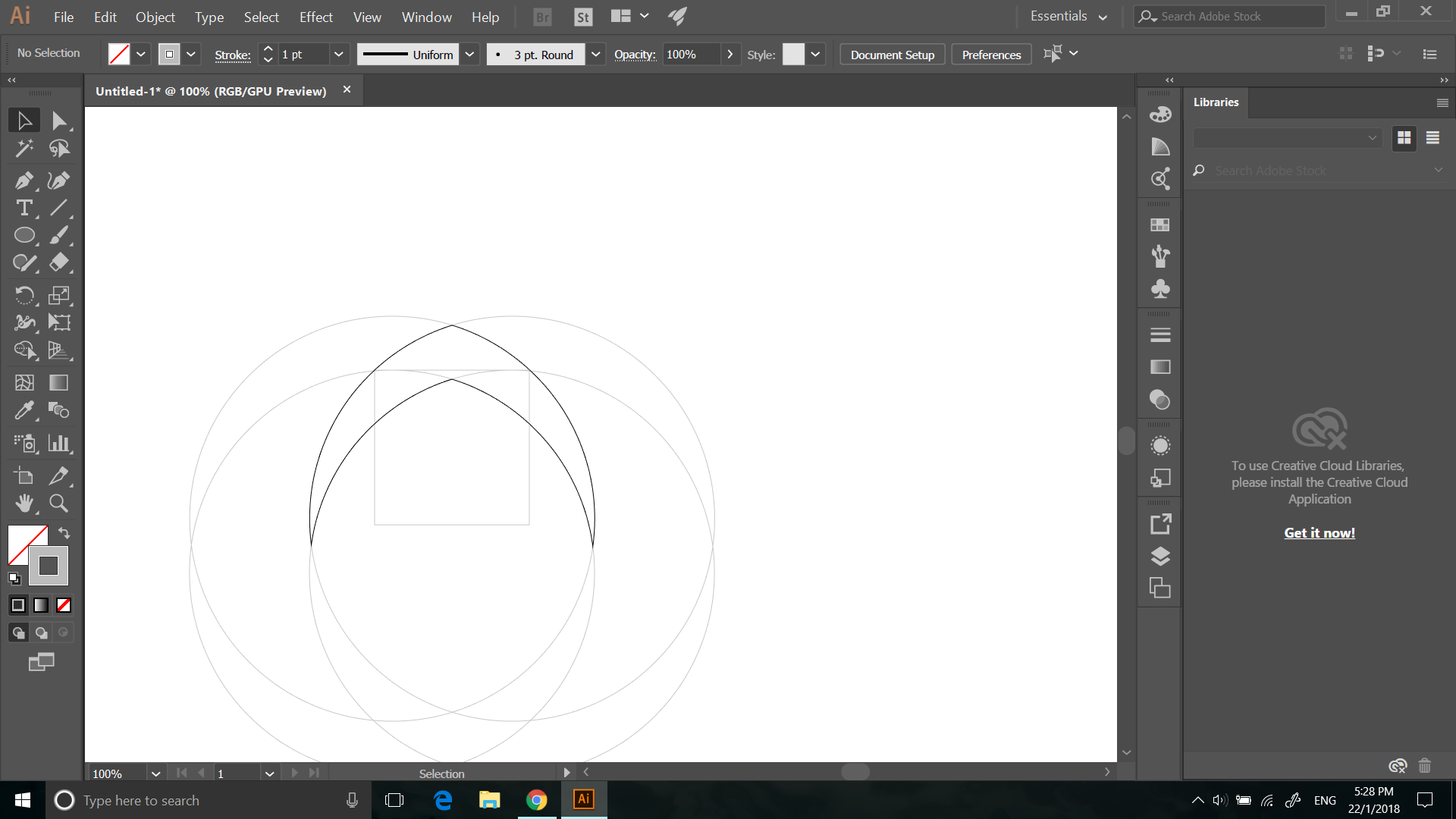Set fill to None

pos(63,605)
